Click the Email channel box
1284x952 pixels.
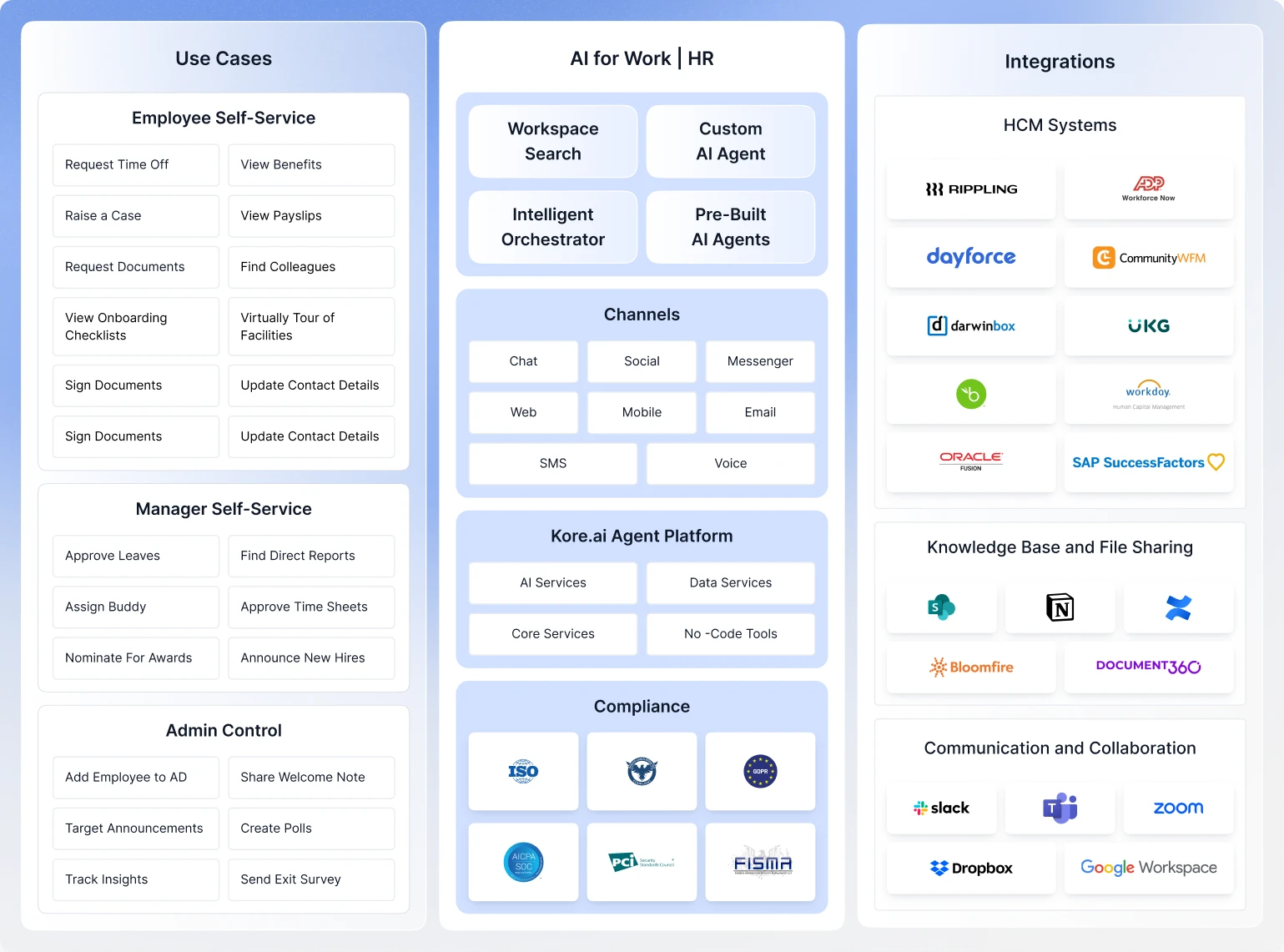(760, 412)
